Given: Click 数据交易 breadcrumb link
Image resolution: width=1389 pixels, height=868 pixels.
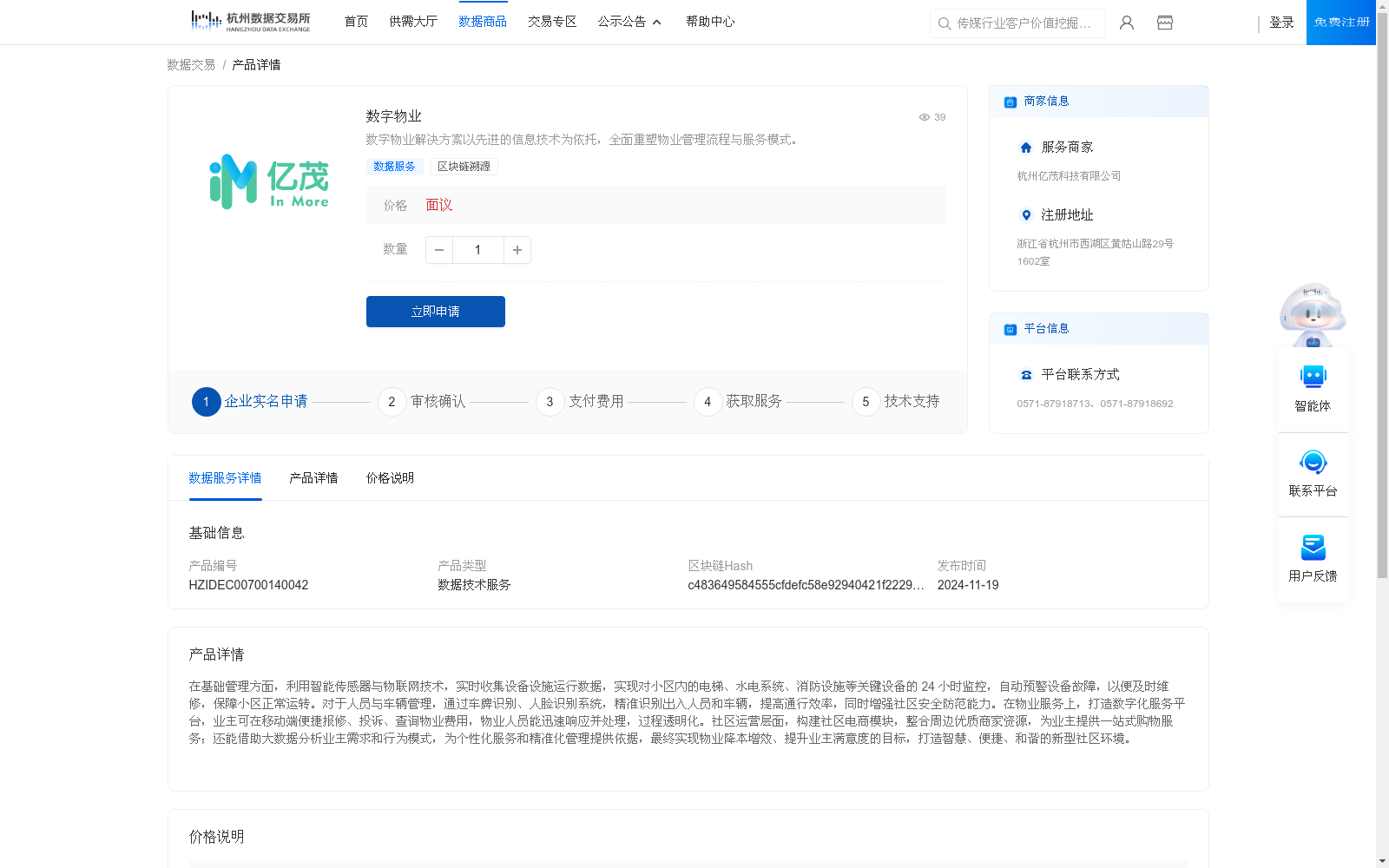Looking at the screenshot, I should (x=191, y=65).
